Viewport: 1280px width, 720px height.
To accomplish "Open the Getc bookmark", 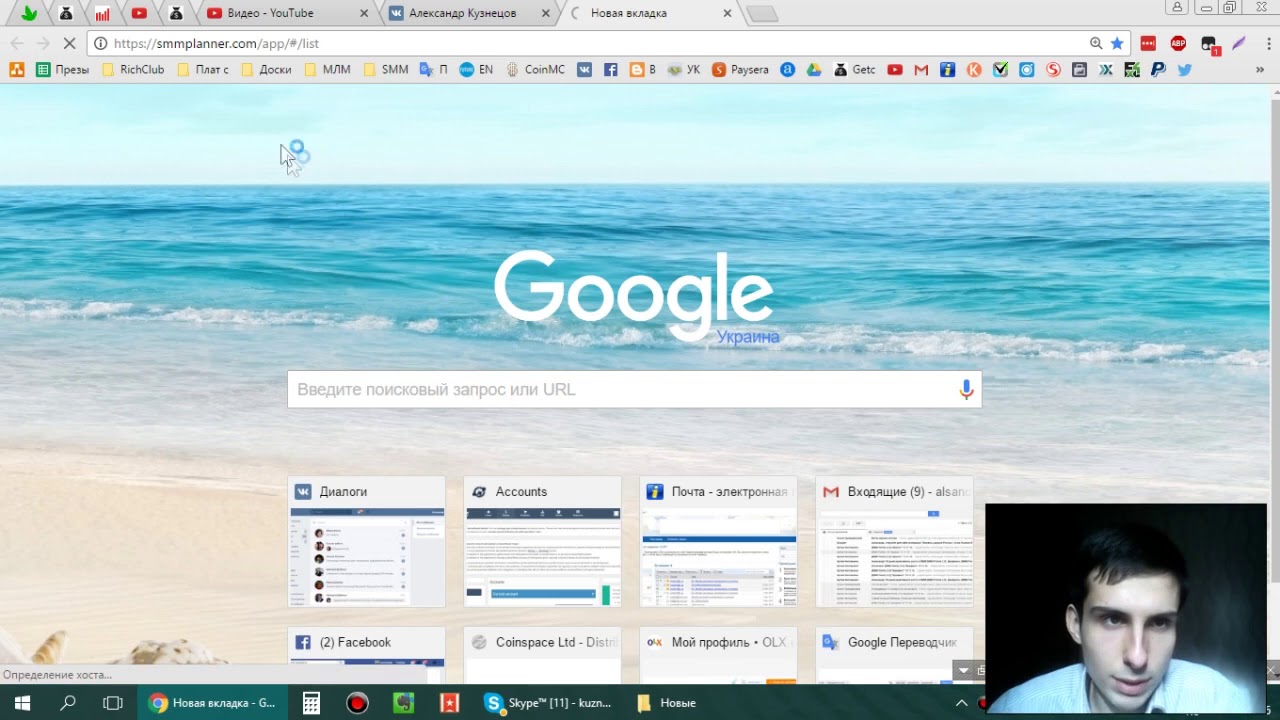I will click(854, 69).
